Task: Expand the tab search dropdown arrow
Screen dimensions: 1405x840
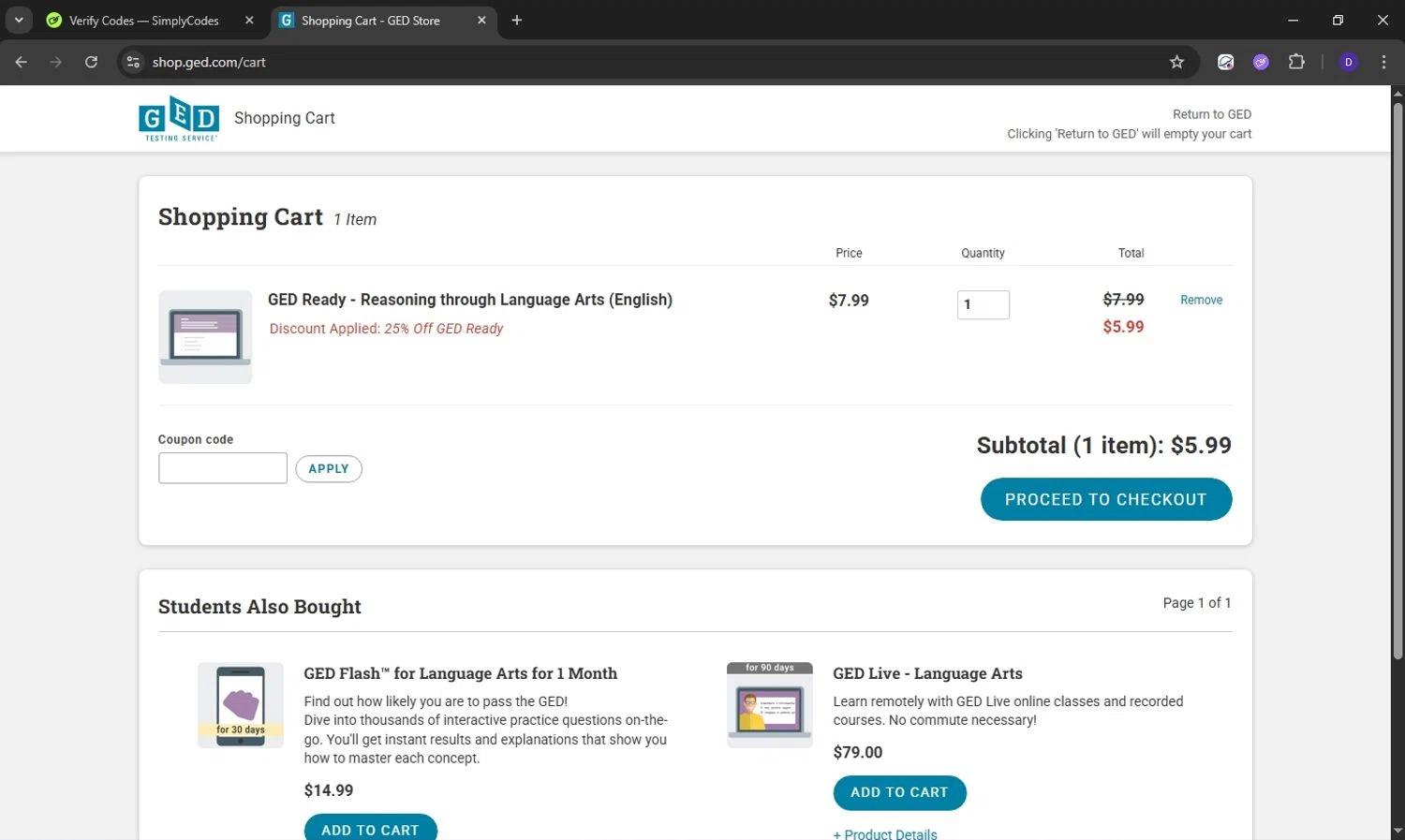Action: [x=19, y=20]
